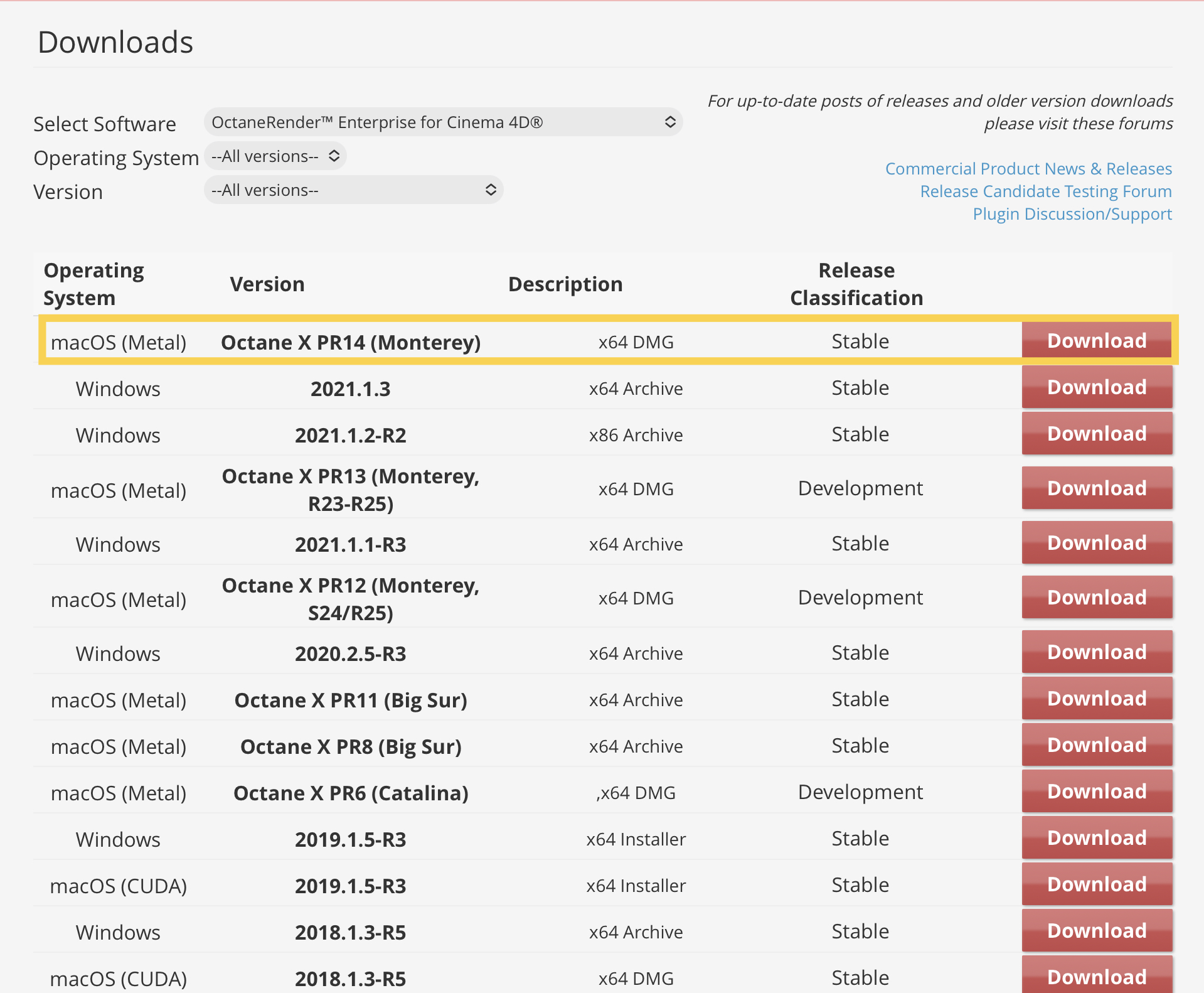Select version text Octane X PR13 (Monterey, R23-R25)
Screen dimensions: 1204x993
point(351,490)
